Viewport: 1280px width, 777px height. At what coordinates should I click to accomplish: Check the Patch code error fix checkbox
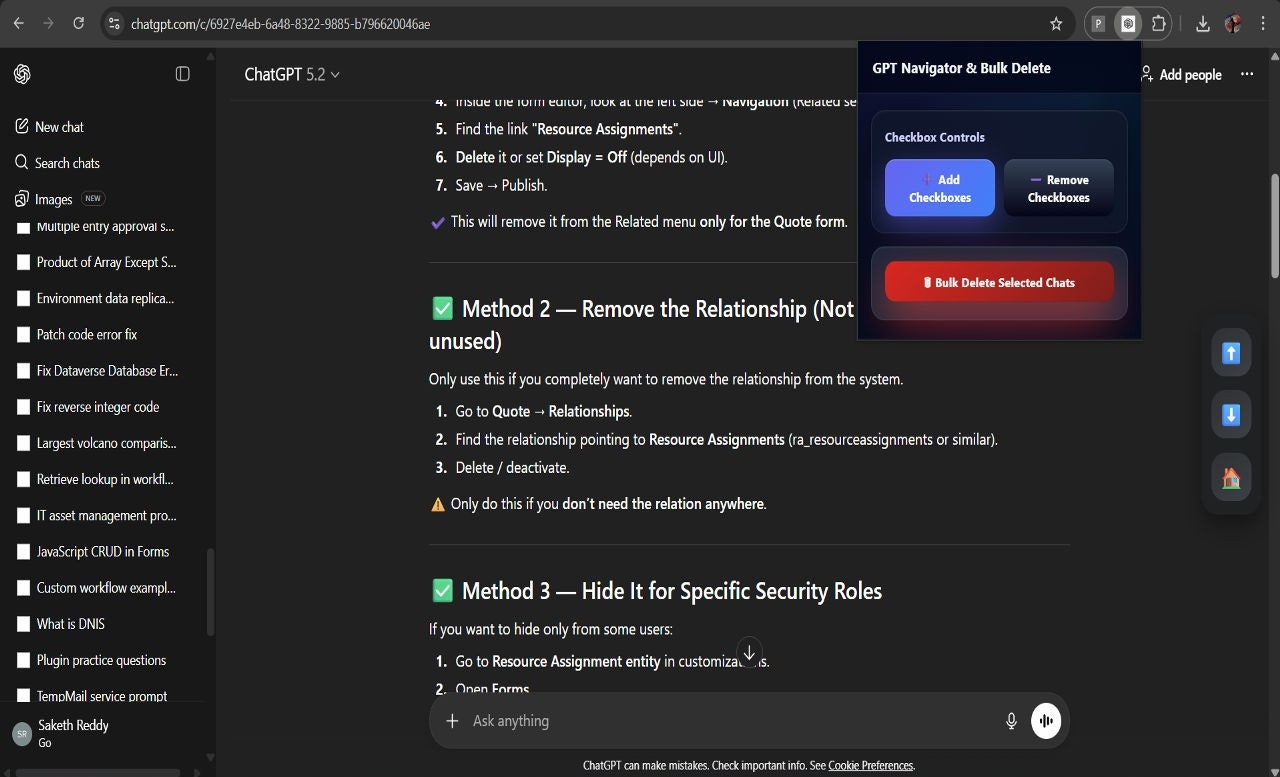[23, 334]
